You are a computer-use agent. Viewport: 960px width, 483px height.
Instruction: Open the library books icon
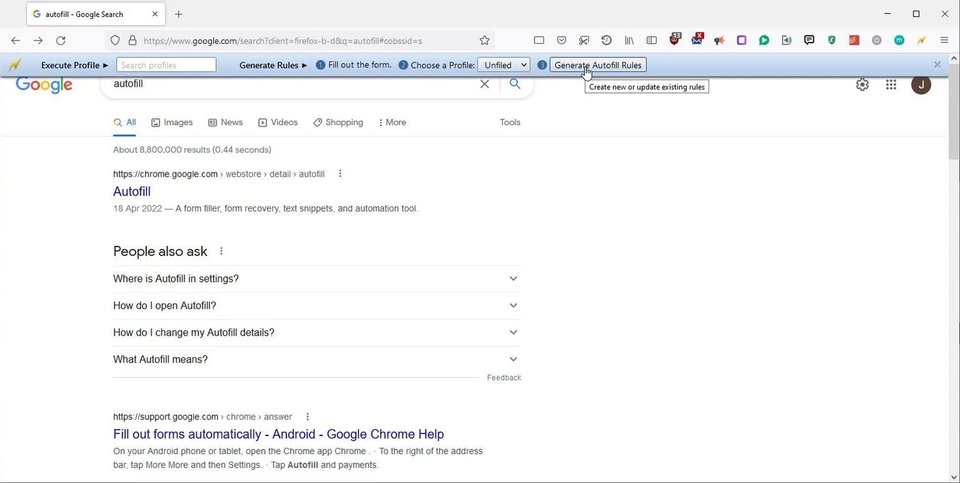629,40
